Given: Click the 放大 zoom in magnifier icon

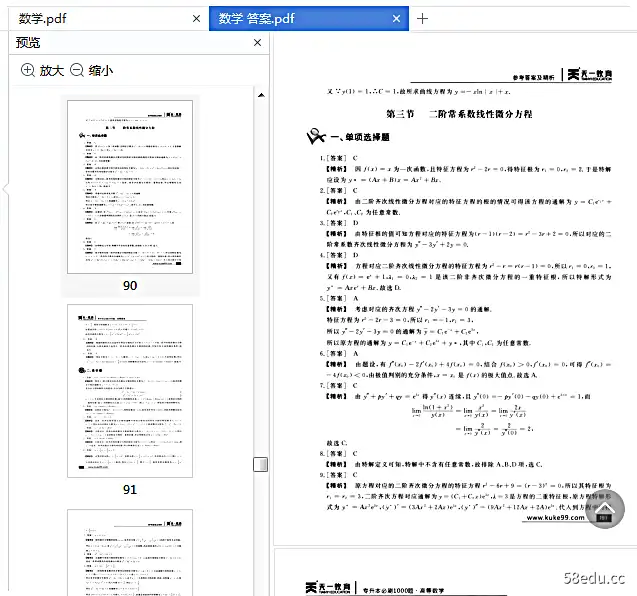Looking at the screenshot, I should [28, 70].
